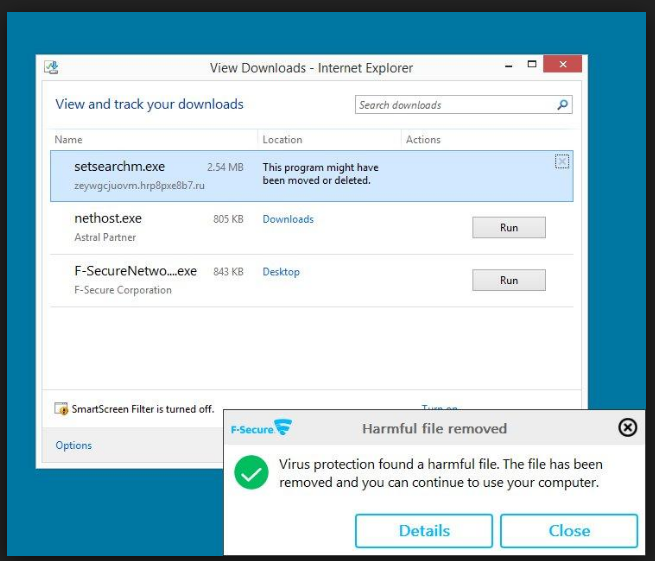
Task: Run the F-SecureNetwo....exe download
Action: point(508,280)
